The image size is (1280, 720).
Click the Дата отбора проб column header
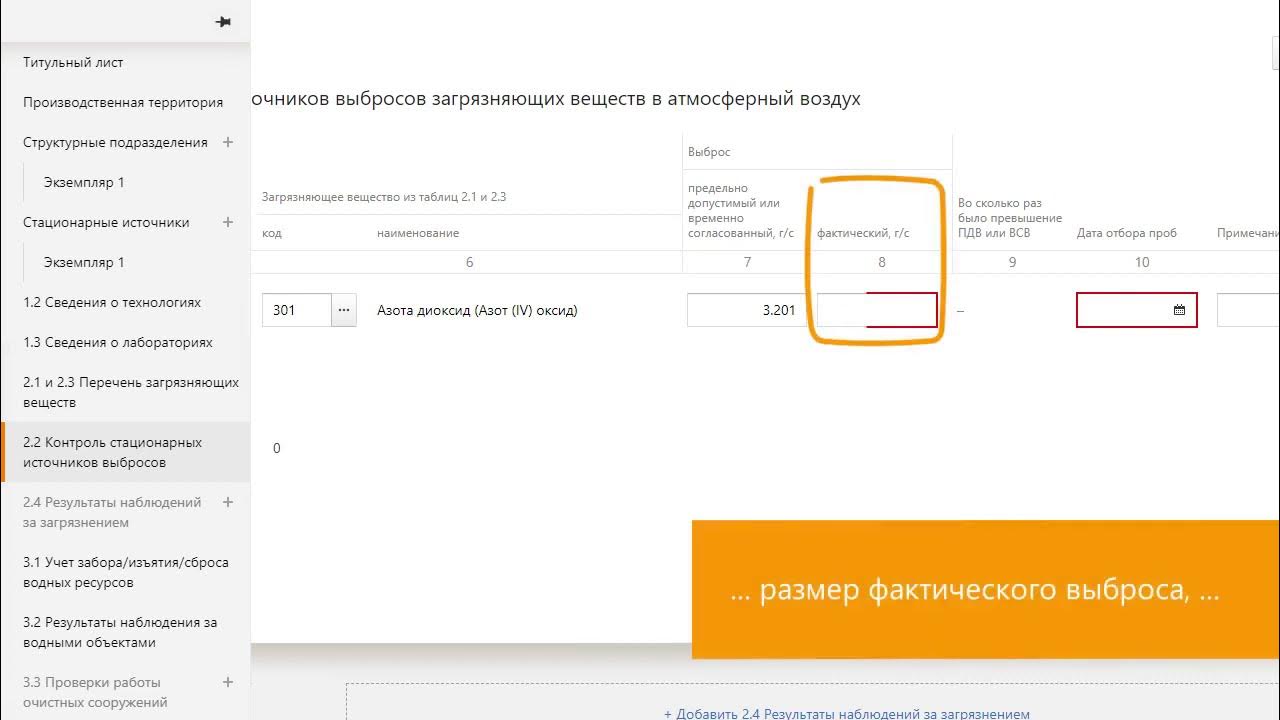point(1127,233)
